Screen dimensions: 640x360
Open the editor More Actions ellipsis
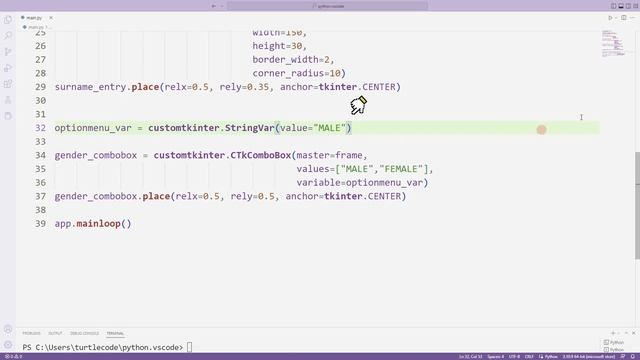point(633,18)
